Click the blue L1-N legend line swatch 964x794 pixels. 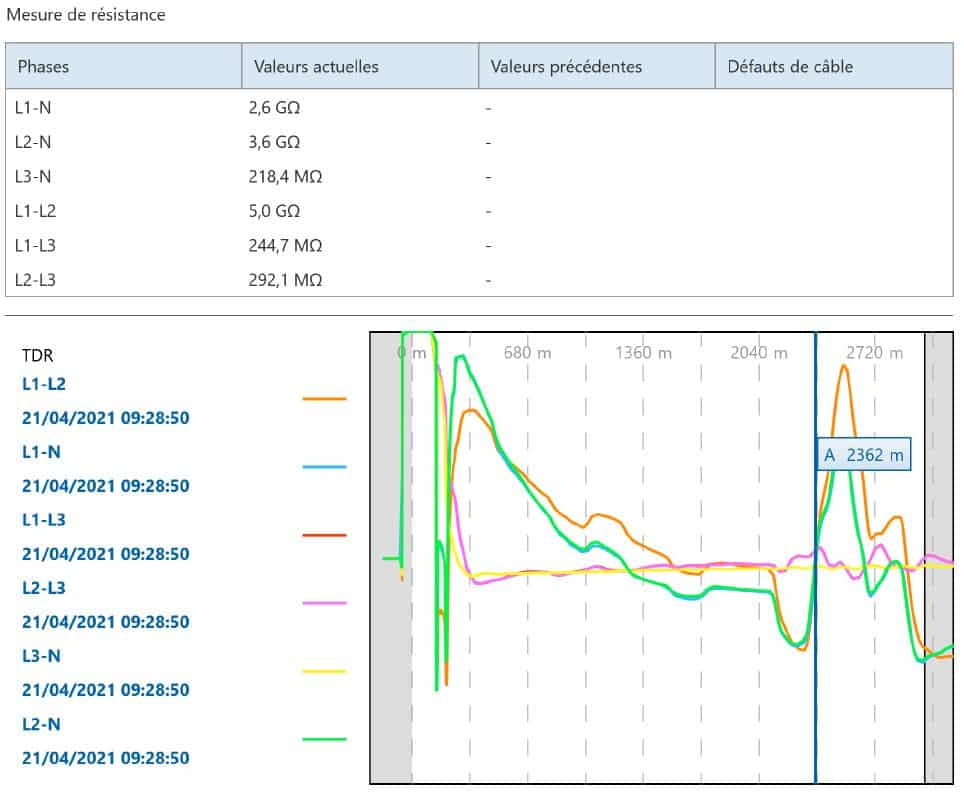point(324,467)
